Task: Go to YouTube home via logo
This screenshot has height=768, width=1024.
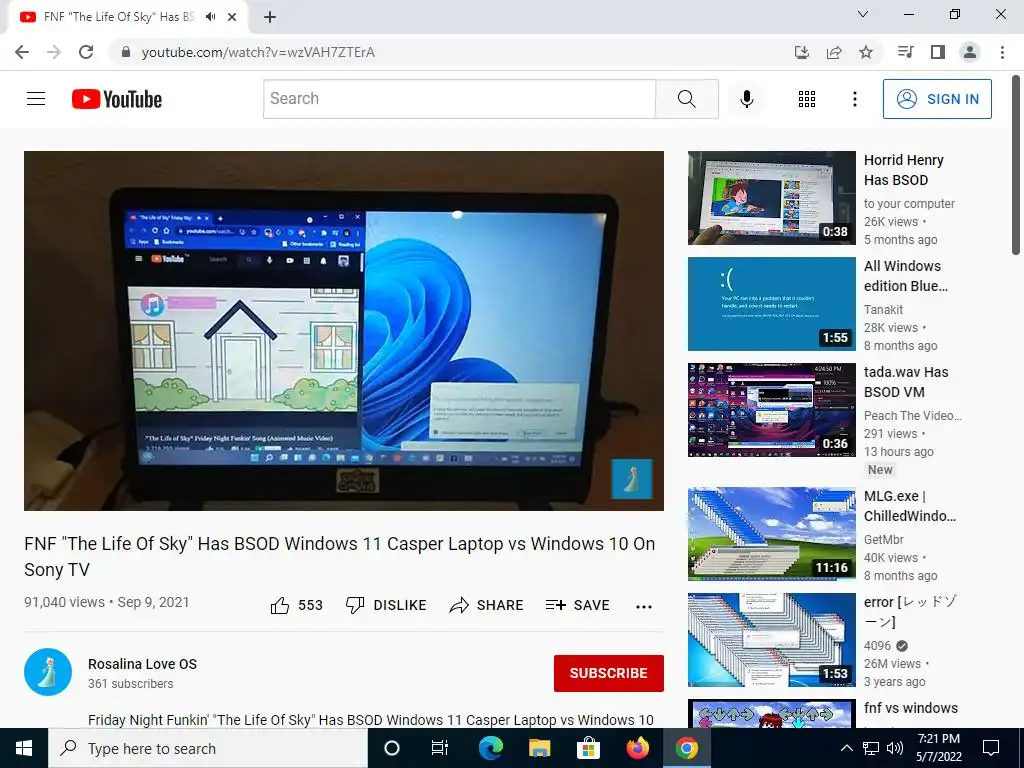Action: click(x=117, y=99)
